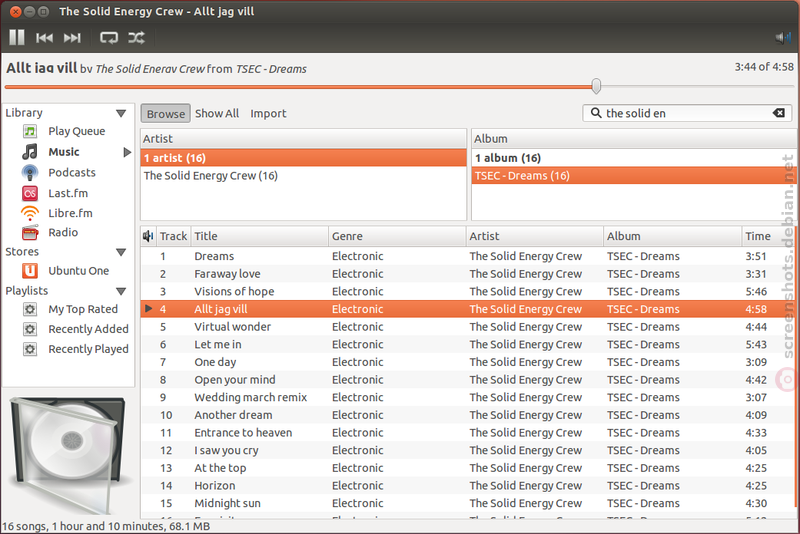Expand the Music source arrow
This screenshot has width=800, height=534.
pyautogui.click(x=127, y=152)
